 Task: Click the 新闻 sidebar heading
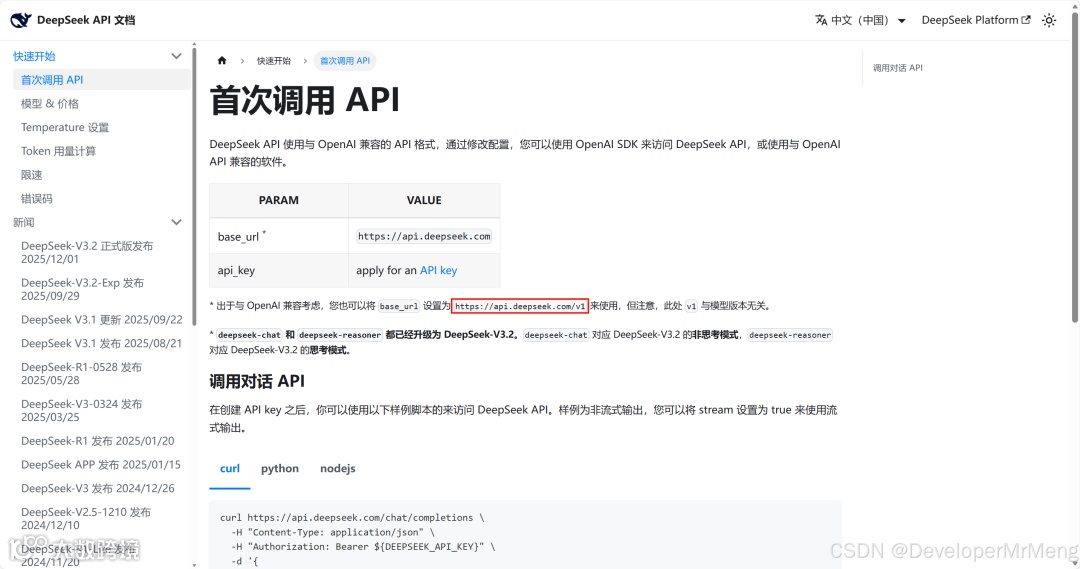pos(23,222)
